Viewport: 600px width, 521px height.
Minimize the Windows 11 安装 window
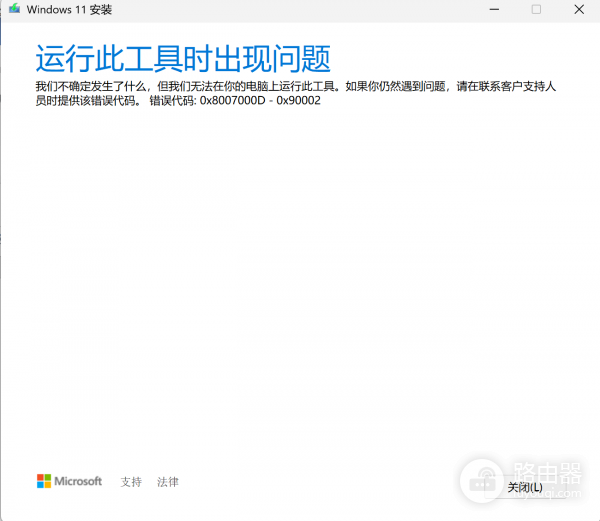(x=494, y=9)
